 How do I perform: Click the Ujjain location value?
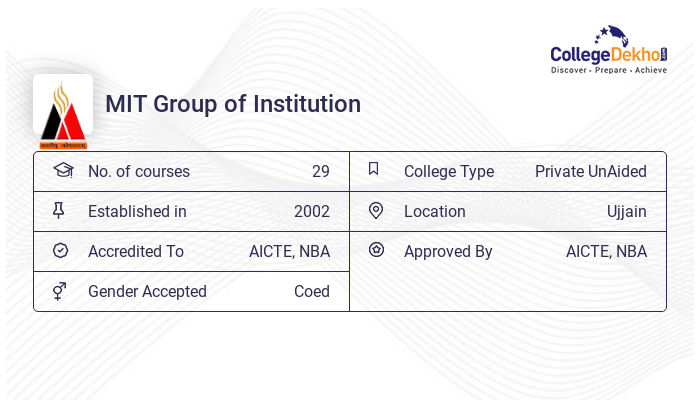pos(626,211)
